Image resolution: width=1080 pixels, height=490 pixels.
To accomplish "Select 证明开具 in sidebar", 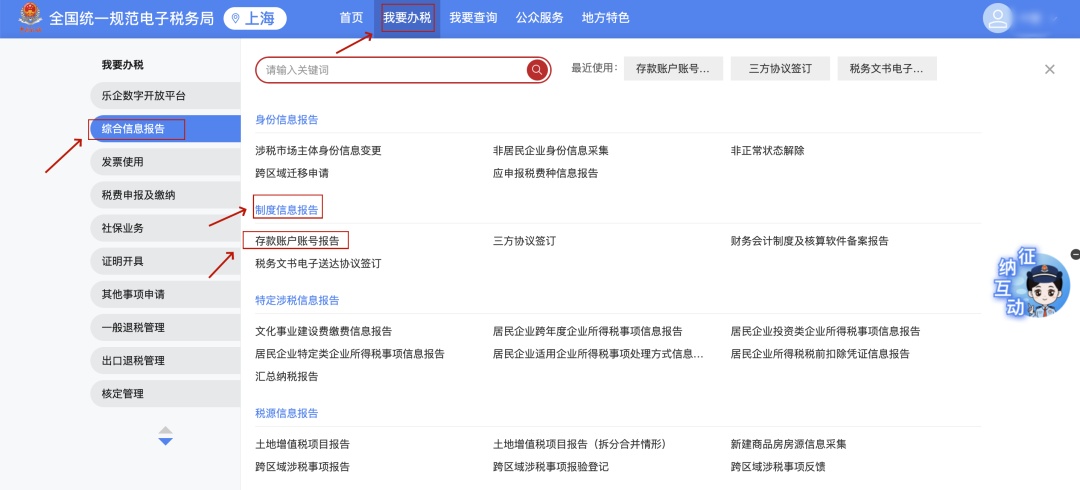I will pyautogui.click(x=165, y=261).
